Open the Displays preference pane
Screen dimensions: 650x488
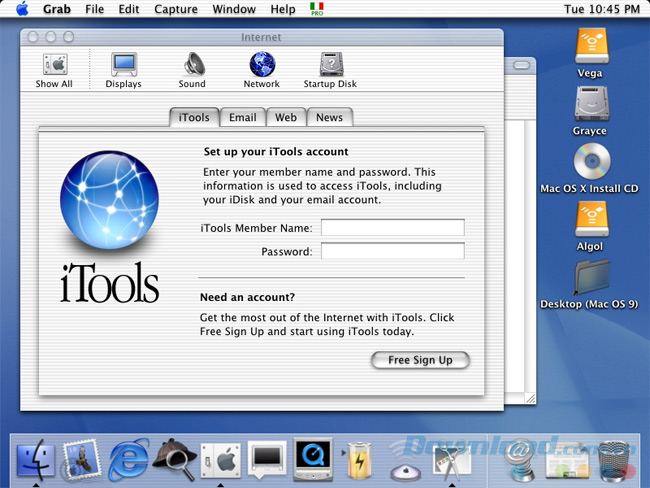pos(124,66)
